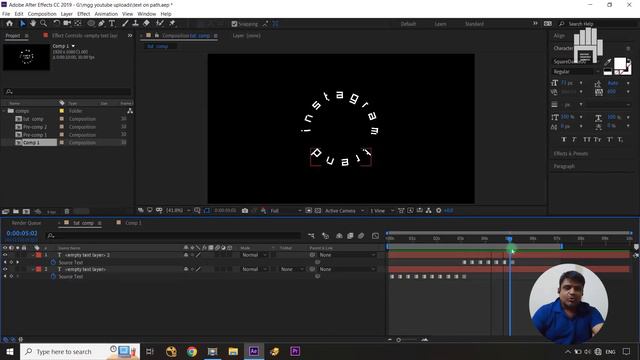Viewport: 640px width, 360px height.
Task: Select the Pan Behind anchor point tool
Action: [78, 24]
